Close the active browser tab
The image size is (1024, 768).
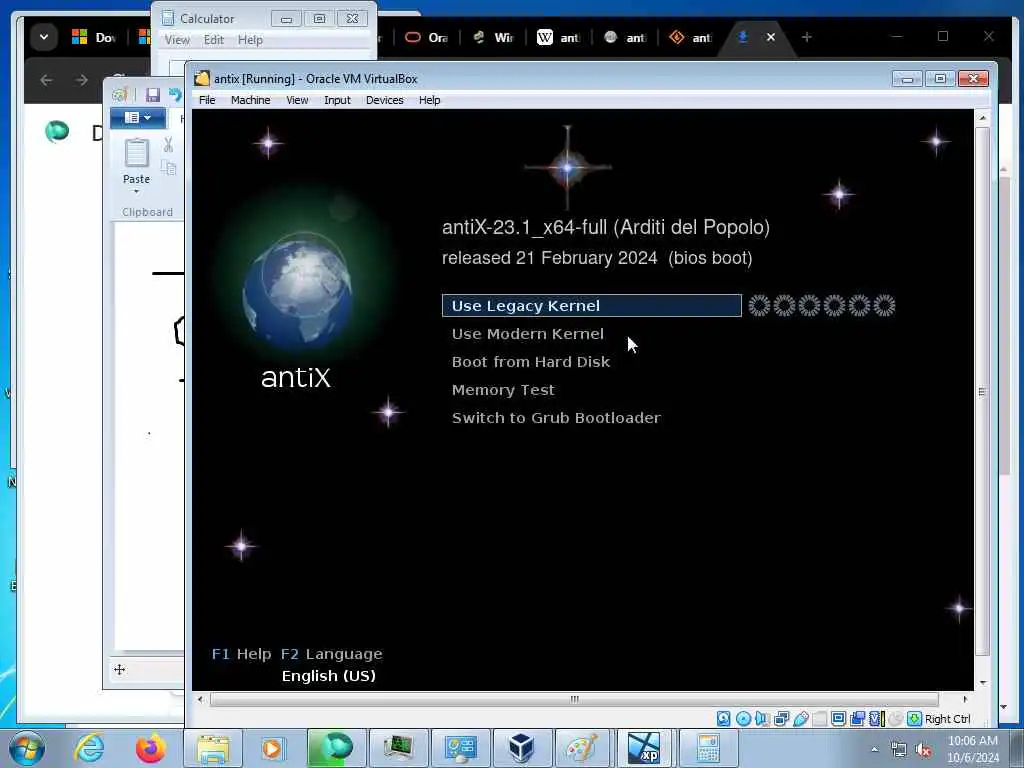click(x=771, y=37)
